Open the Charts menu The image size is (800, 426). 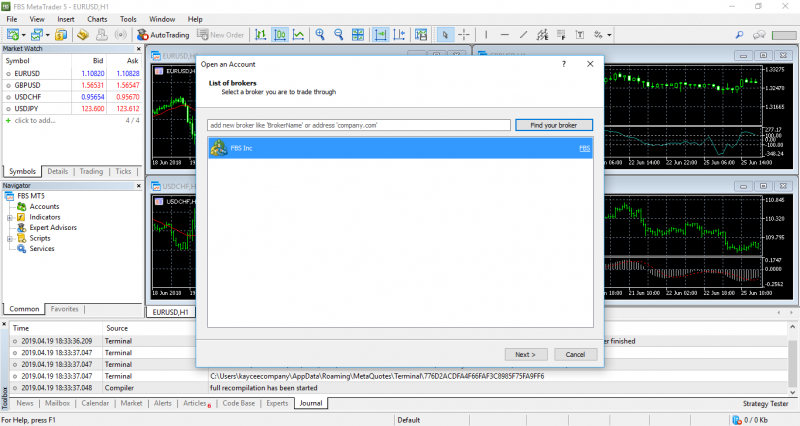(x=97, y=19)
